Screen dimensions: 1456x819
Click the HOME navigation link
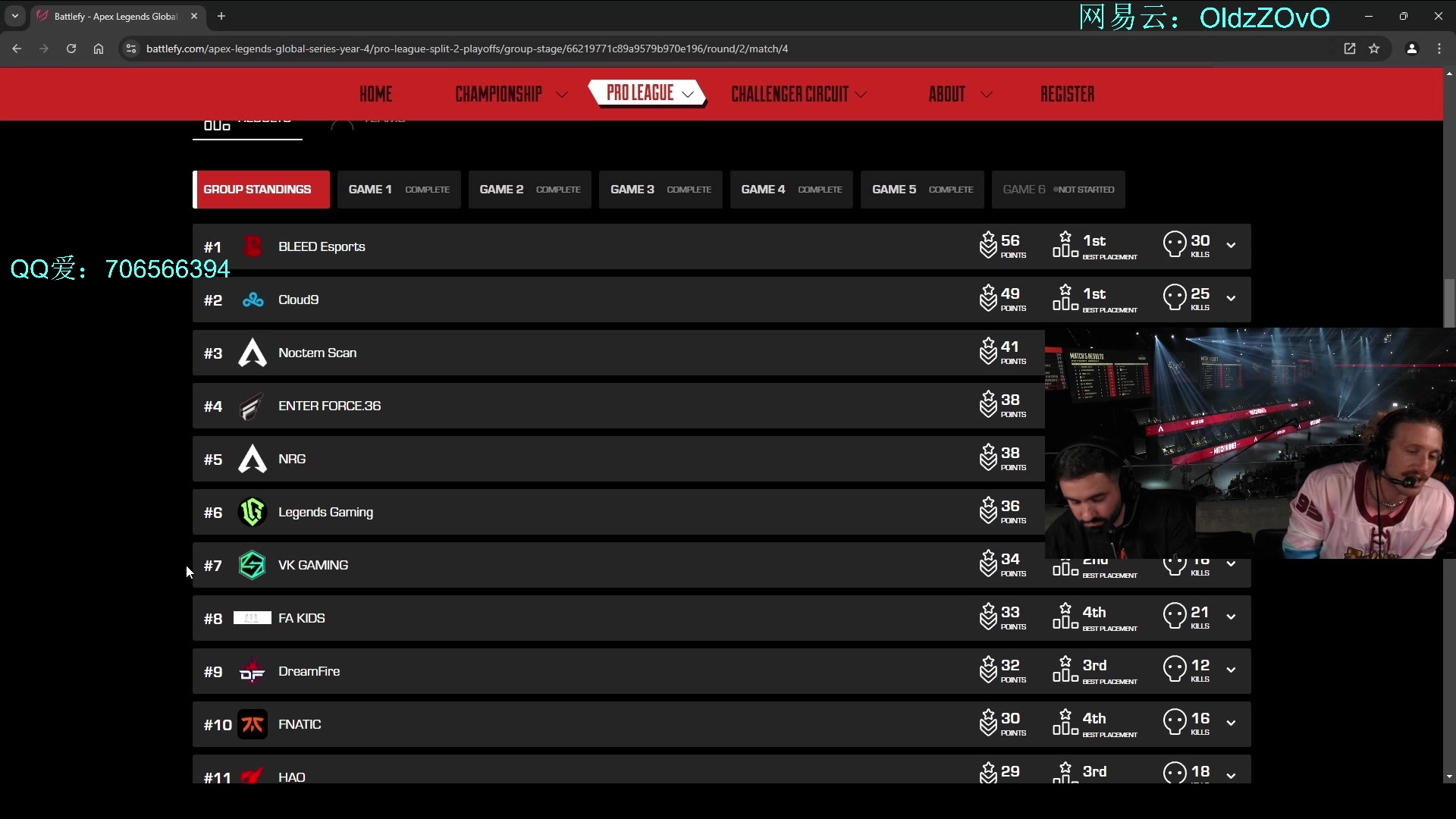(x=376, y=93)
